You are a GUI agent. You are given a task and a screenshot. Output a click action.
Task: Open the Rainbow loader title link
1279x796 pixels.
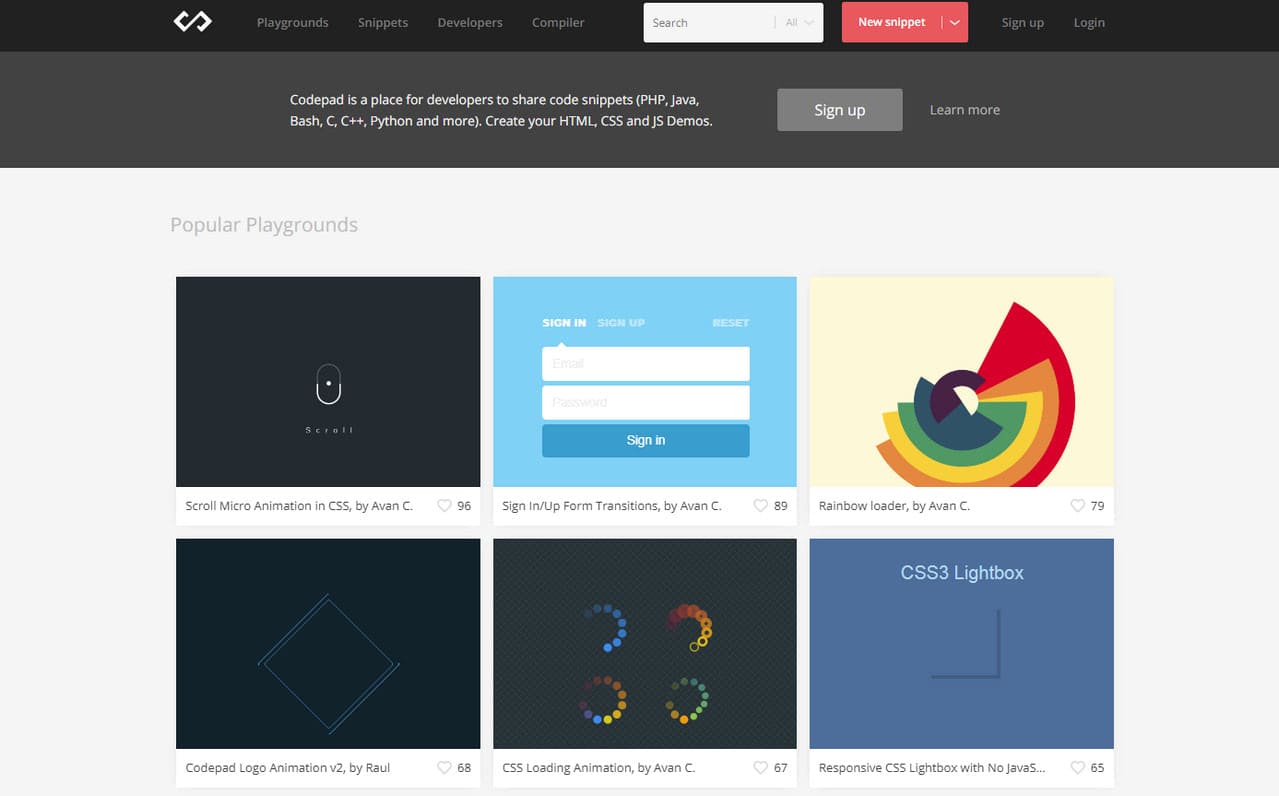point(894,506)
